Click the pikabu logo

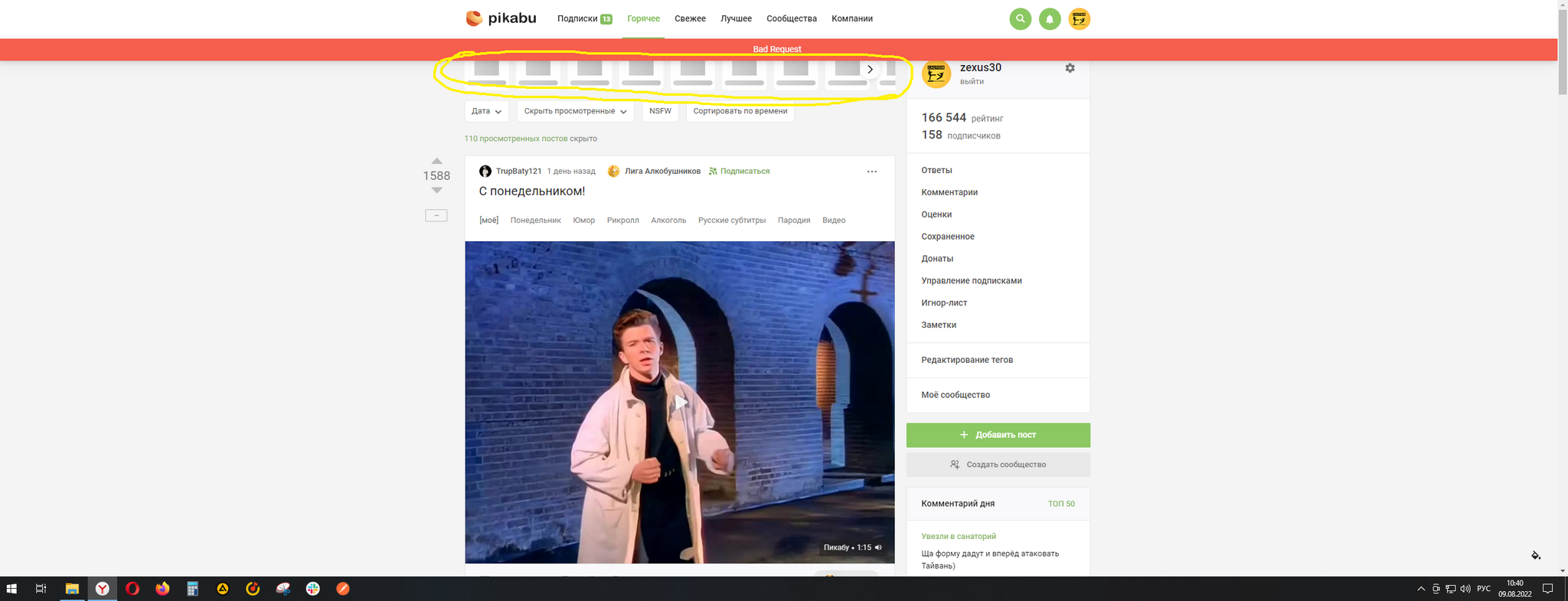pos(501,18)
